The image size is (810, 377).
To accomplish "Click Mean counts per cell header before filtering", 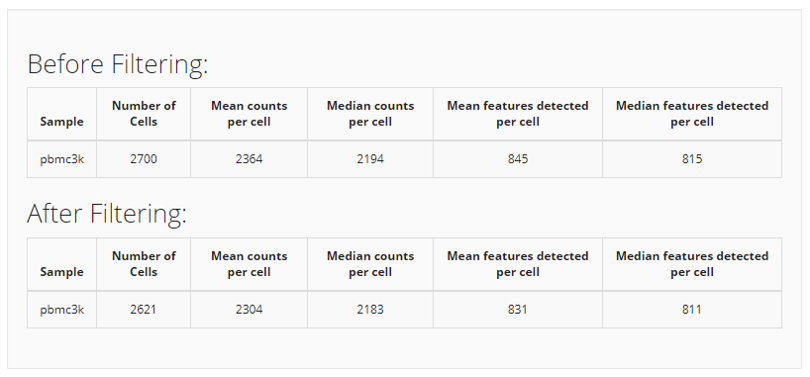I will pyautogui.click(x=249, y=114).
